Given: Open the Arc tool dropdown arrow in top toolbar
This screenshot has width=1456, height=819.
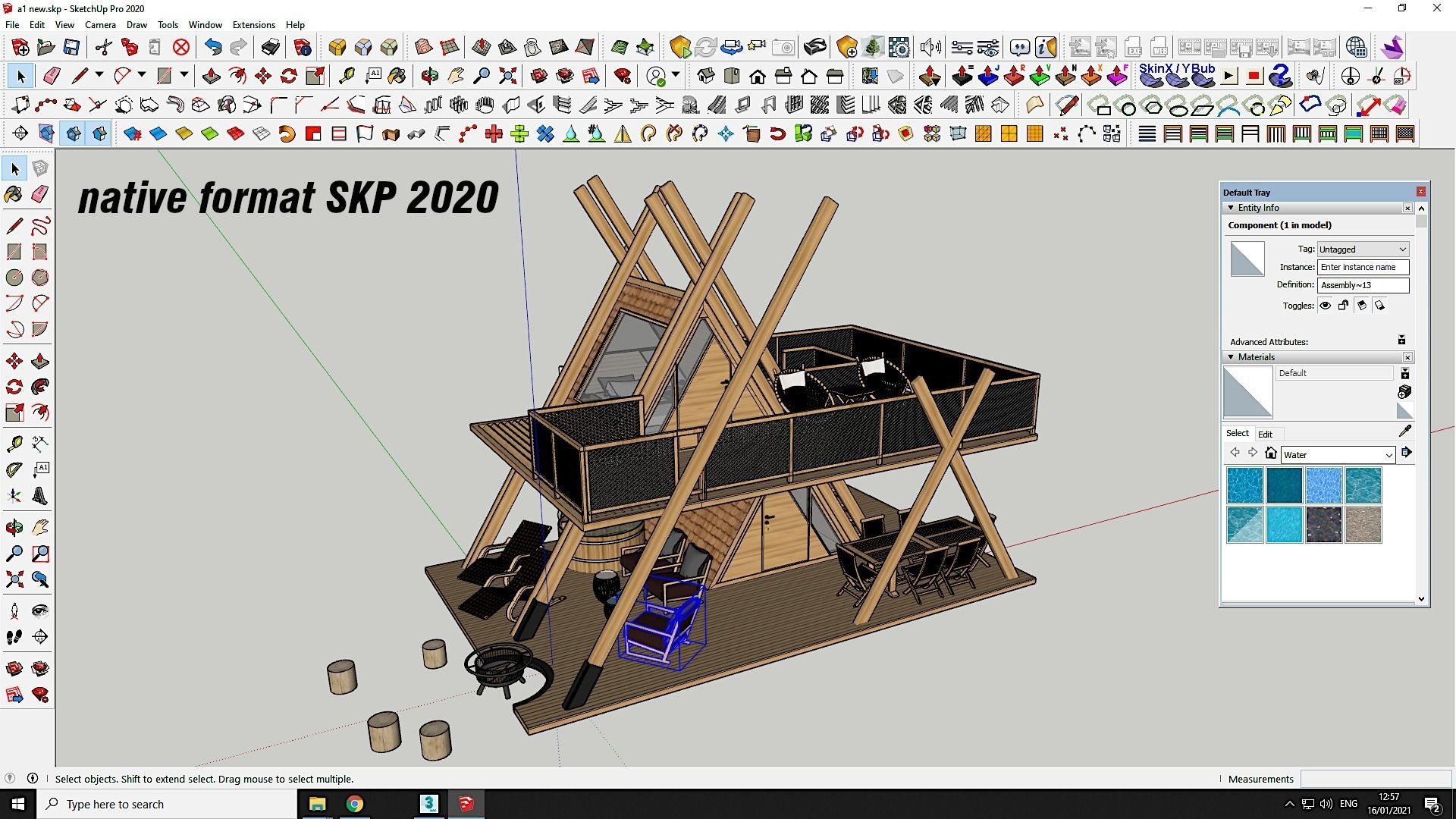Looking at the screenshot, I should pos(141,76).
